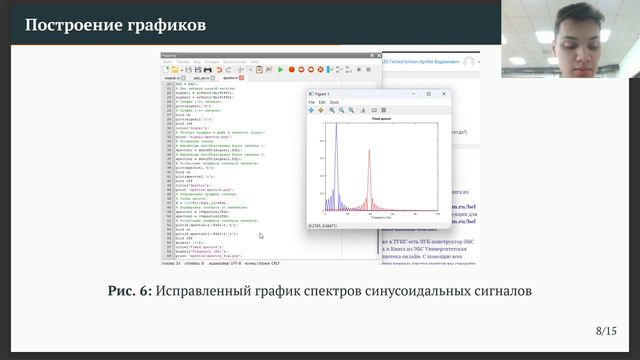Open the Правка menu in the editor
This screenshot has width=640, height=360.
(x=183, y=62)
